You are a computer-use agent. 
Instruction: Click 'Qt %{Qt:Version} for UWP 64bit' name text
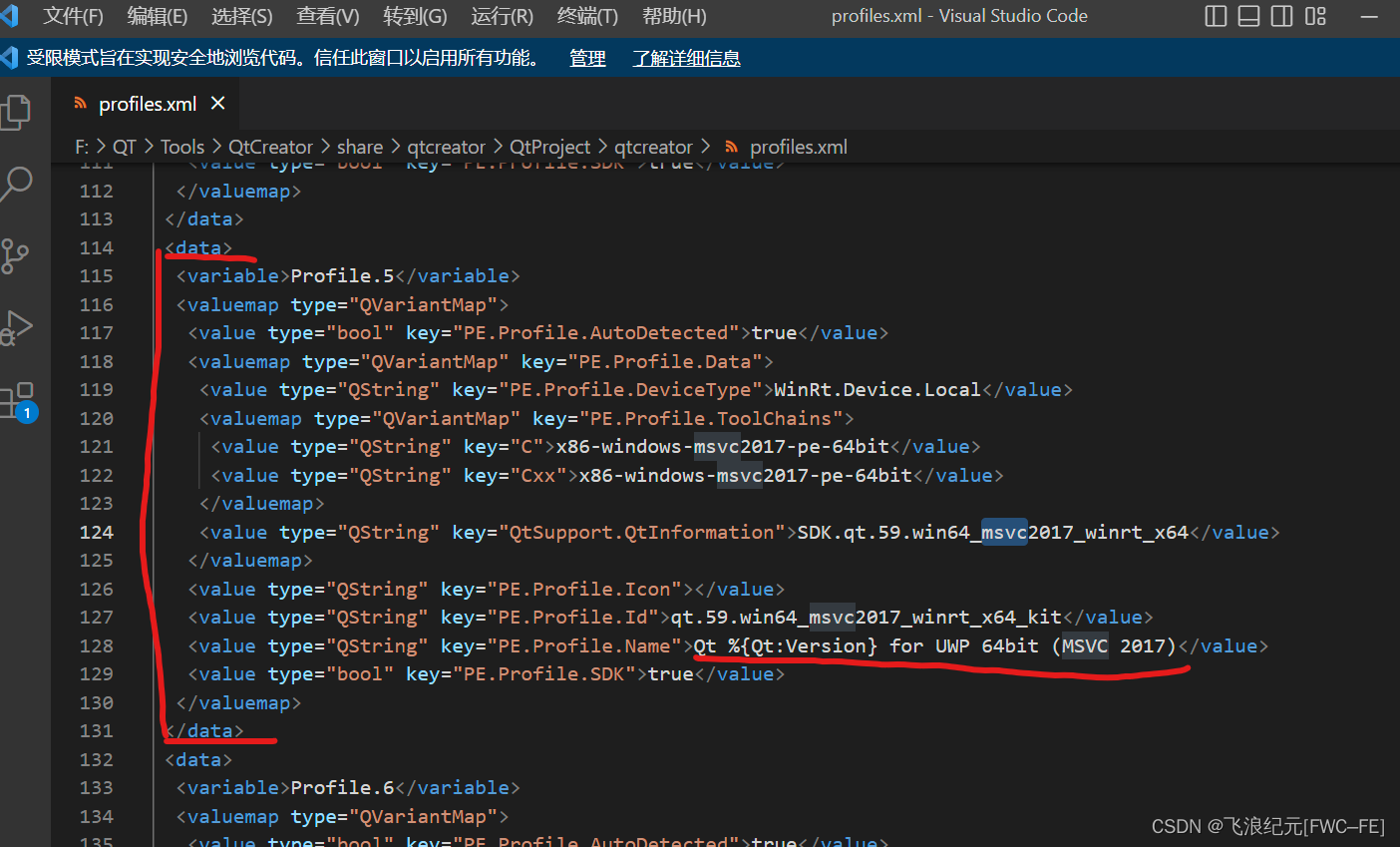(x=867, y=645)
